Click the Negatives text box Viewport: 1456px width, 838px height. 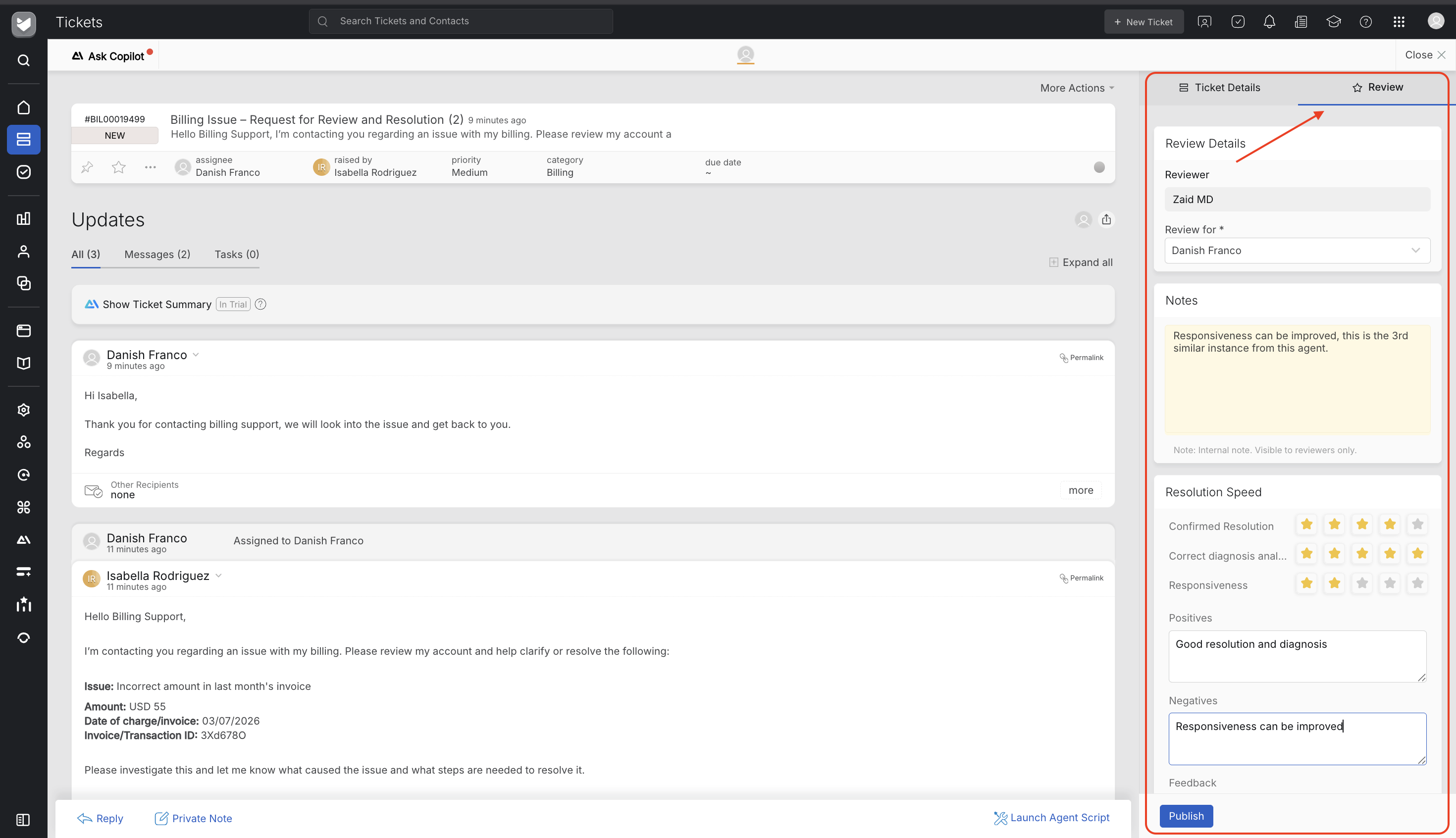coord(1297,739)
